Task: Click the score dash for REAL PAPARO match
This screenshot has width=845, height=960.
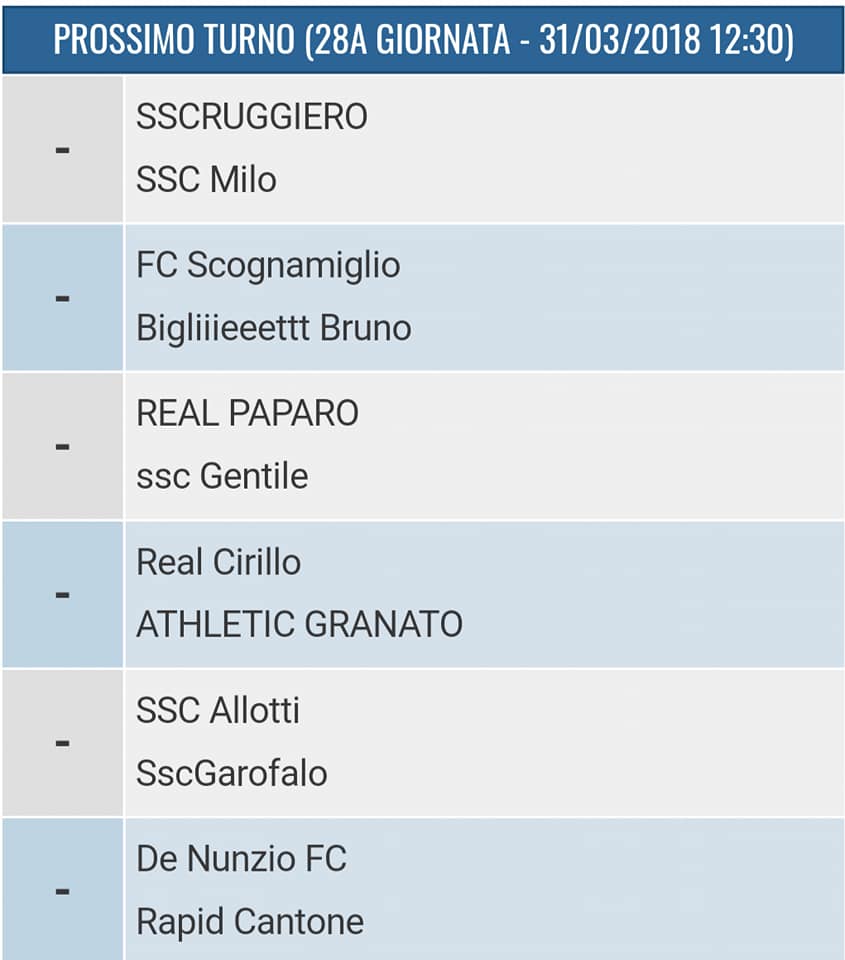Action: tap(62, 445)
